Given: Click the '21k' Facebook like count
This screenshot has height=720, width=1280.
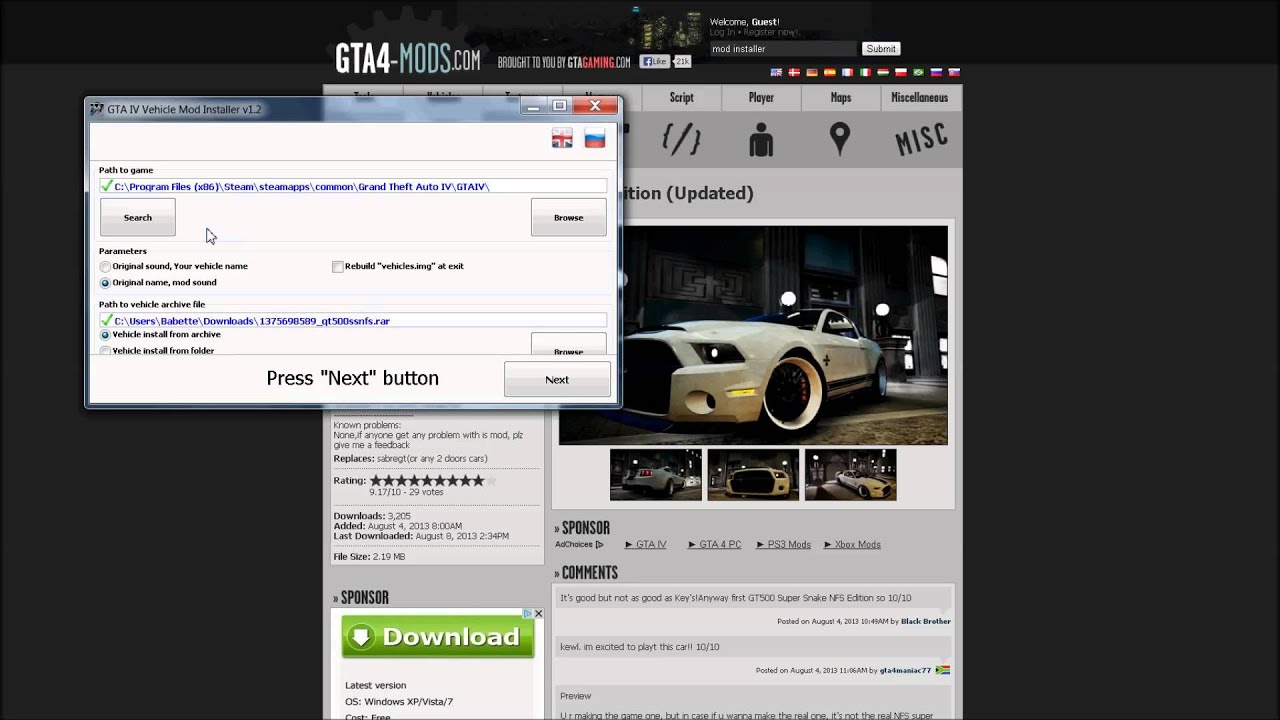Looking at the screenshot, I should pyautogui.click(x=682, y=62).
